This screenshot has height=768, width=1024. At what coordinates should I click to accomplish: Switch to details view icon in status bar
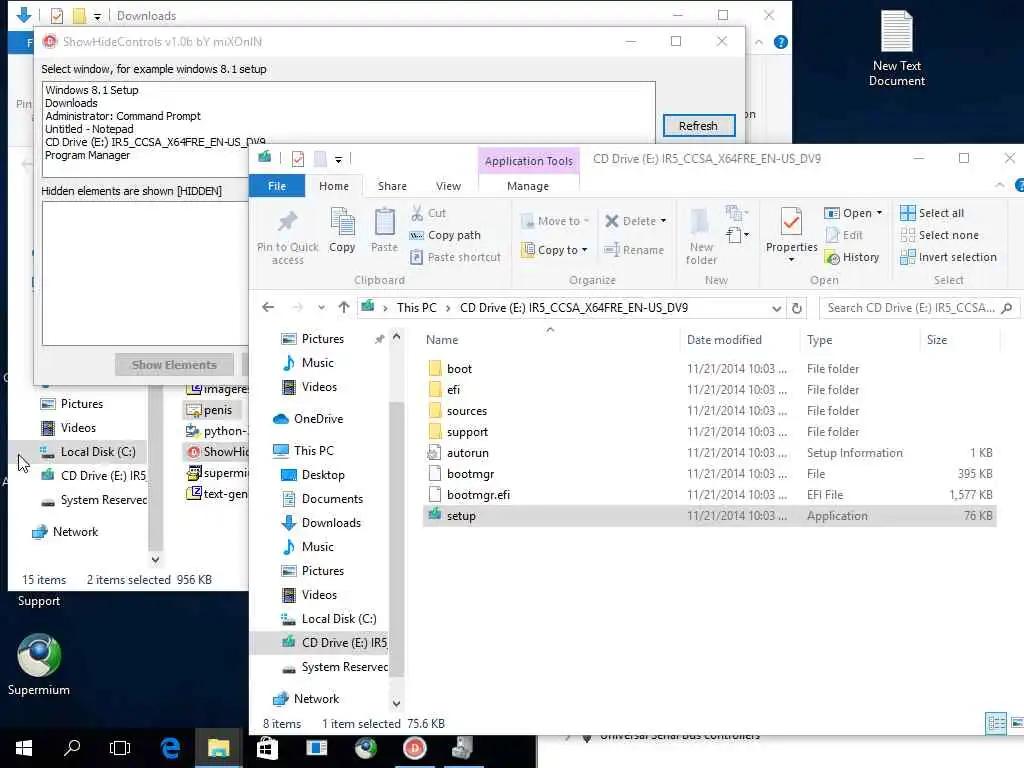point(995,724)
